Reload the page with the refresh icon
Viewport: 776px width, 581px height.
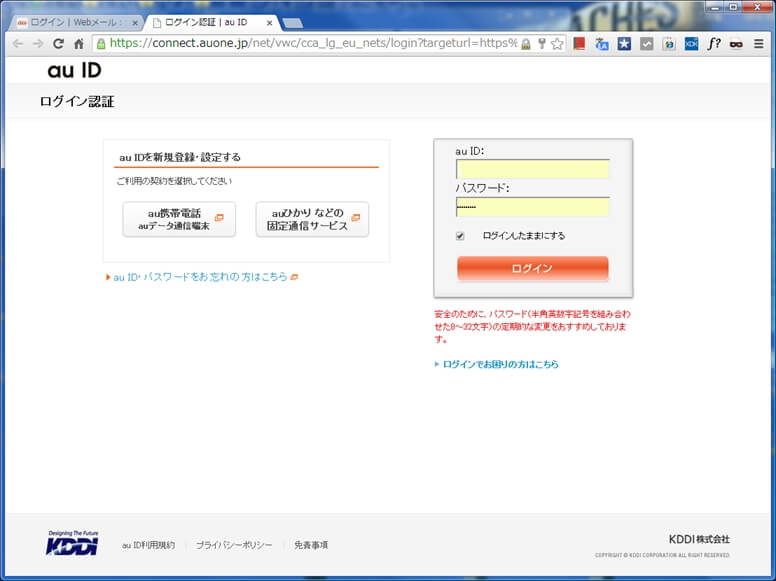coord(58,44)
